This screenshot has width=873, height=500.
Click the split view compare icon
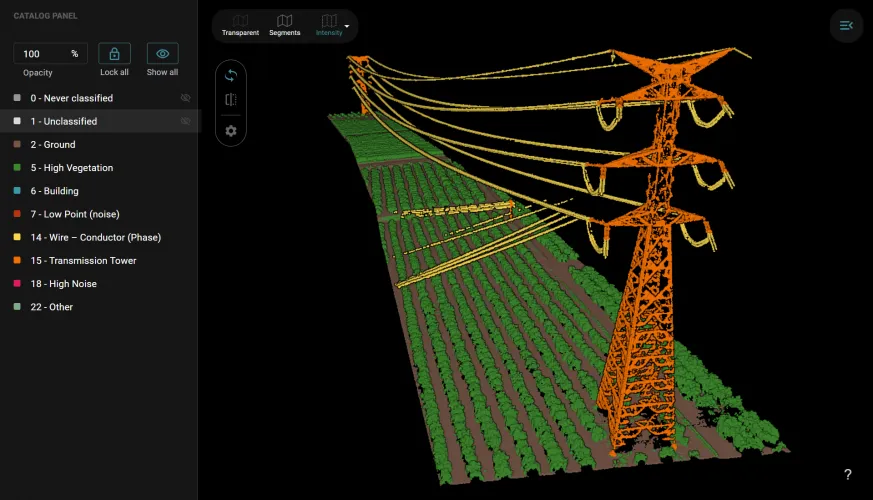(x=231, y=100)
